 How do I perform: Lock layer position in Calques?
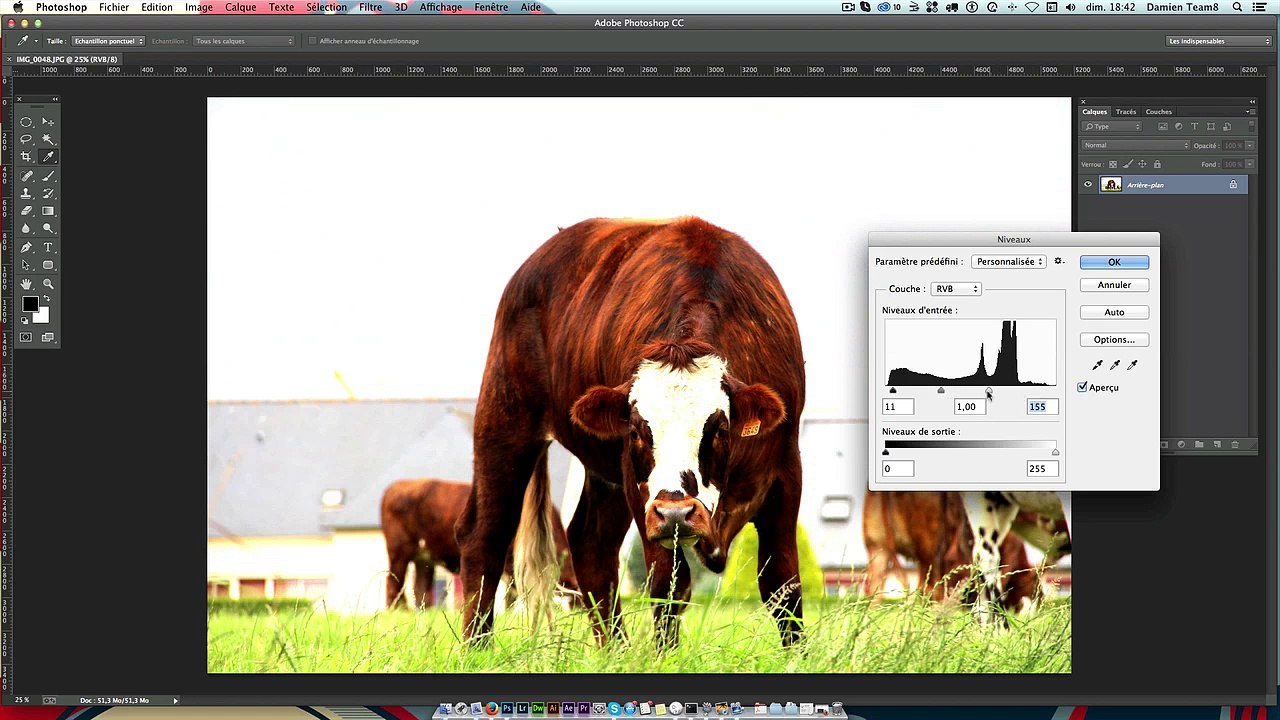[x=1142, y=164]
